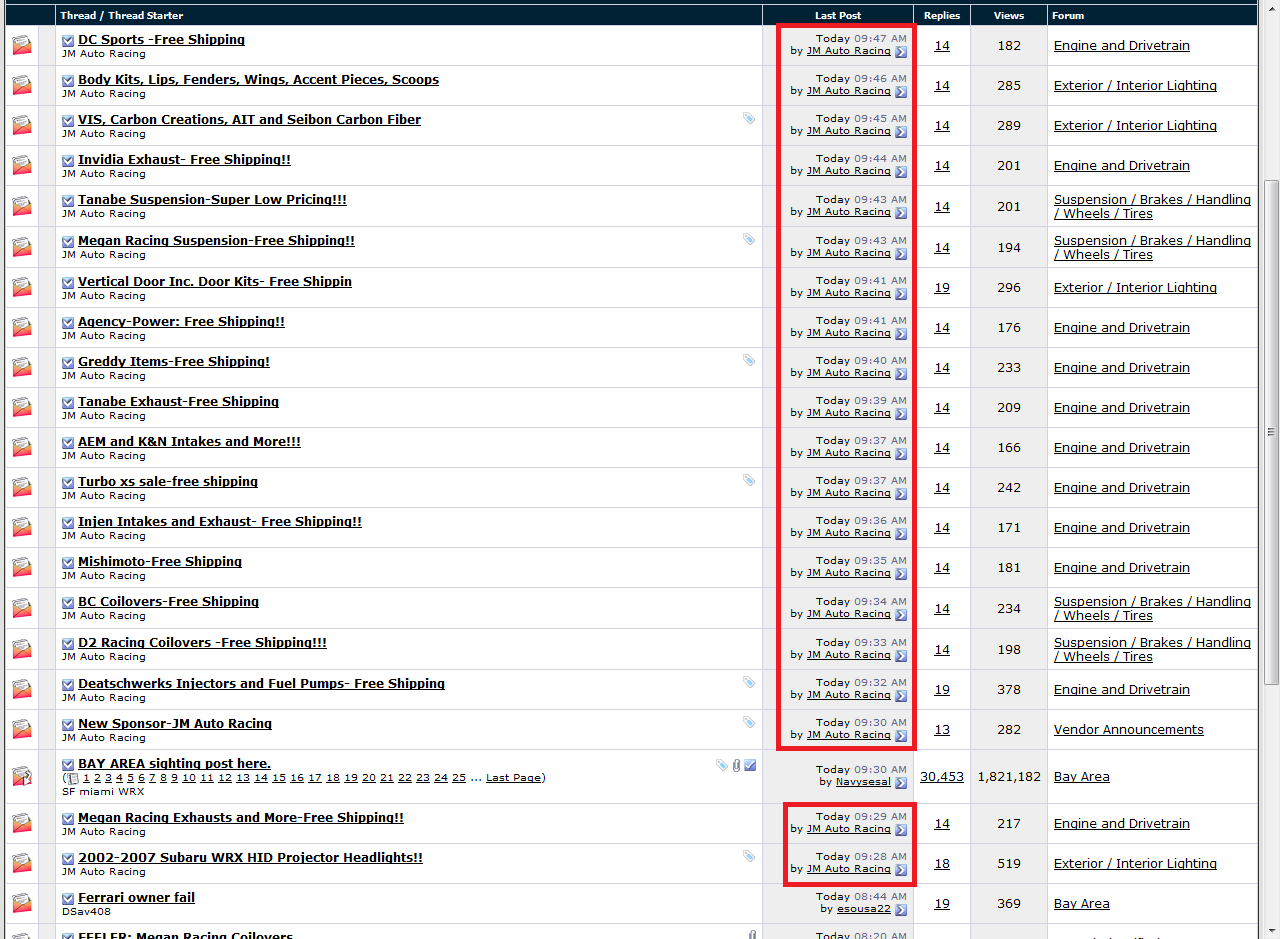The height and width of the screenshot is (939, 1280).
Task: Click the tag icon on Greddy Items row
Action: pyautogui.click(x=749, y=360)
